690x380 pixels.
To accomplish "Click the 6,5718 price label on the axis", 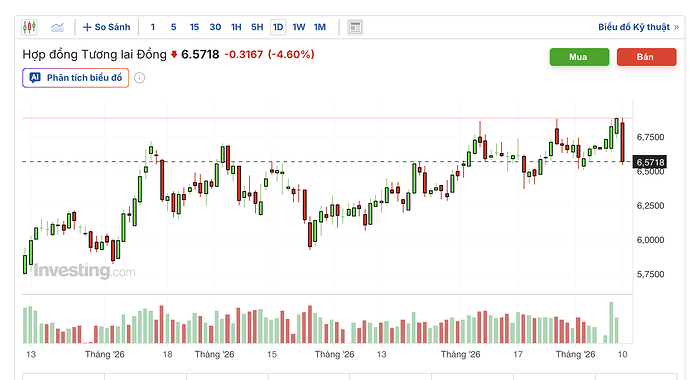I will pyautogui.click(x=650, y=162).
